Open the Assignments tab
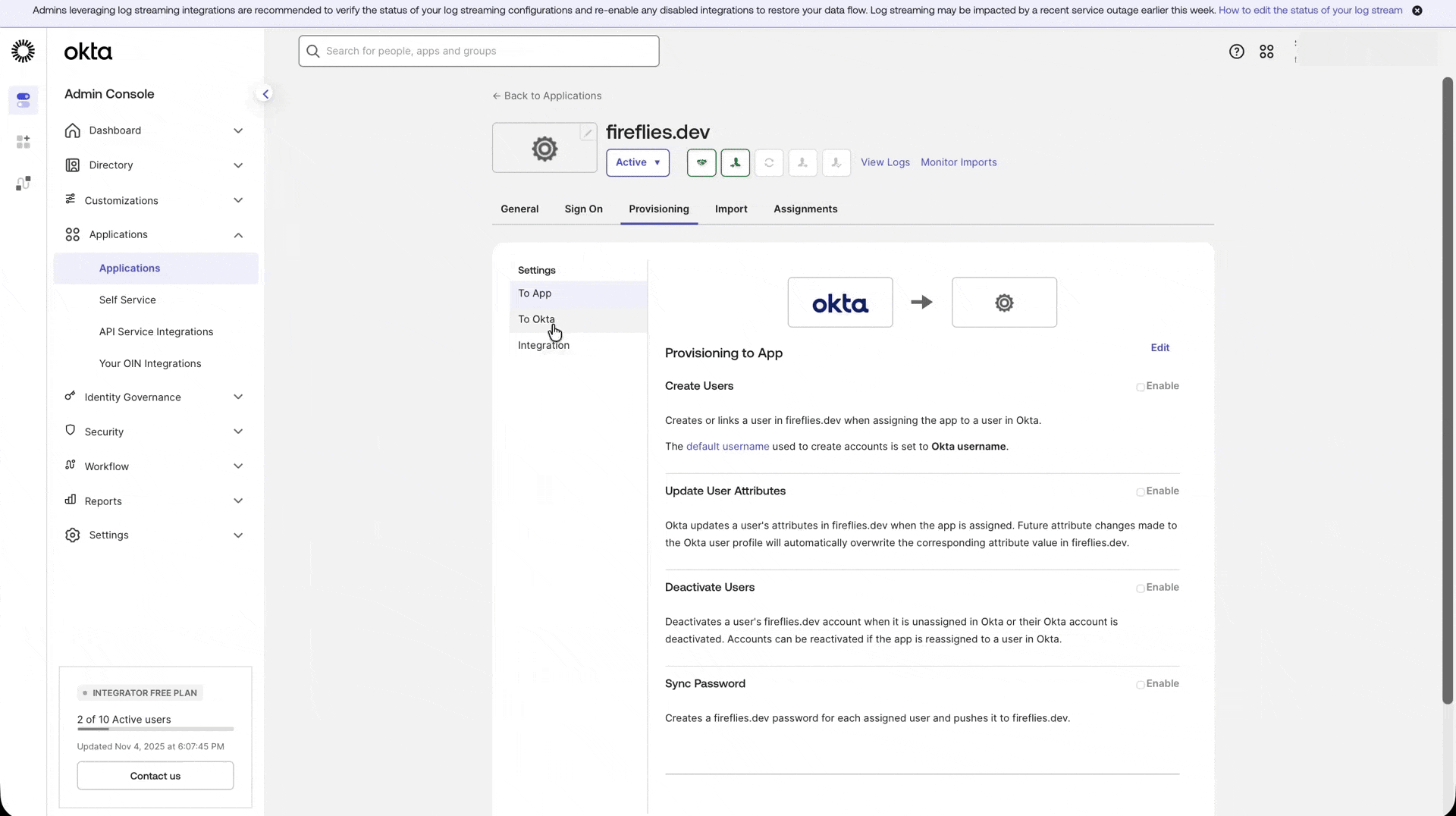Viewport: 1456px width, 816px height. click(x=805, y=209)
